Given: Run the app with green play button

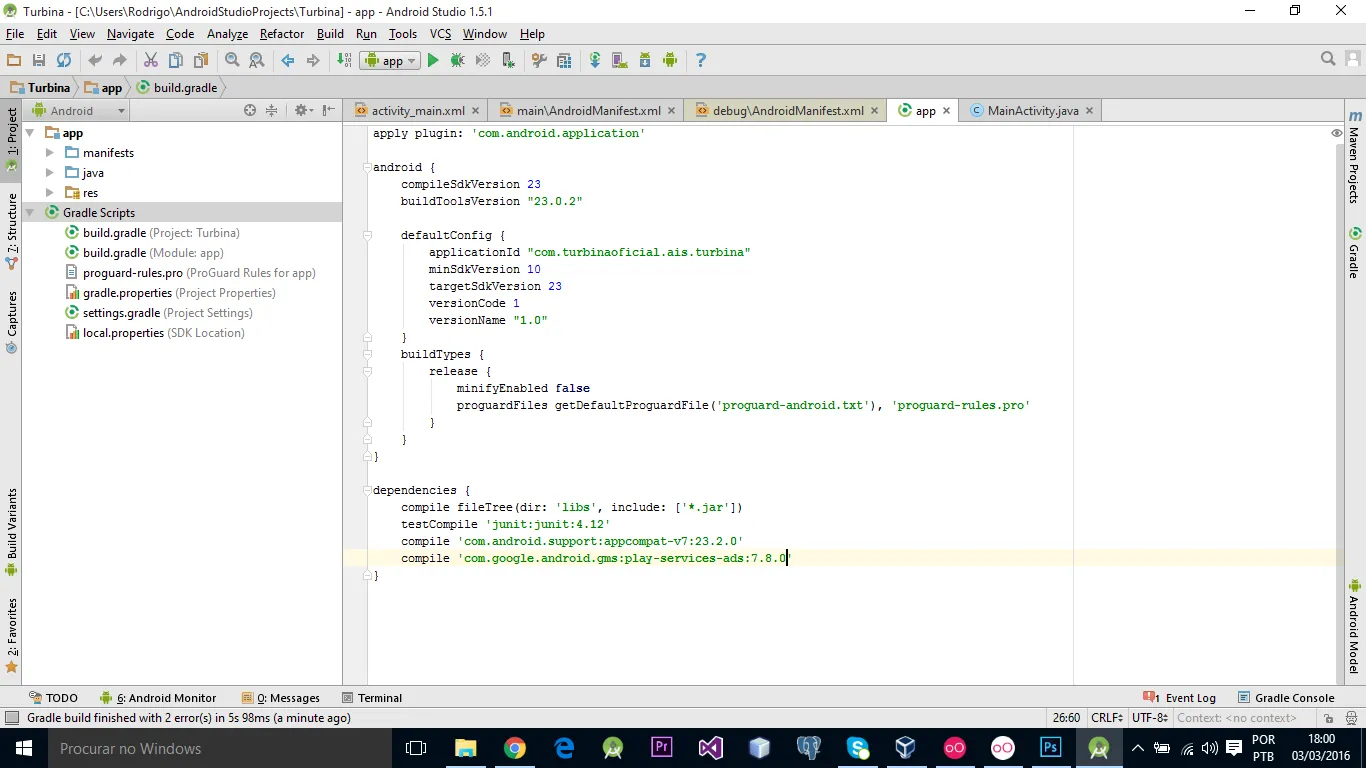Looking at the screenshot, I should (433, 61).
